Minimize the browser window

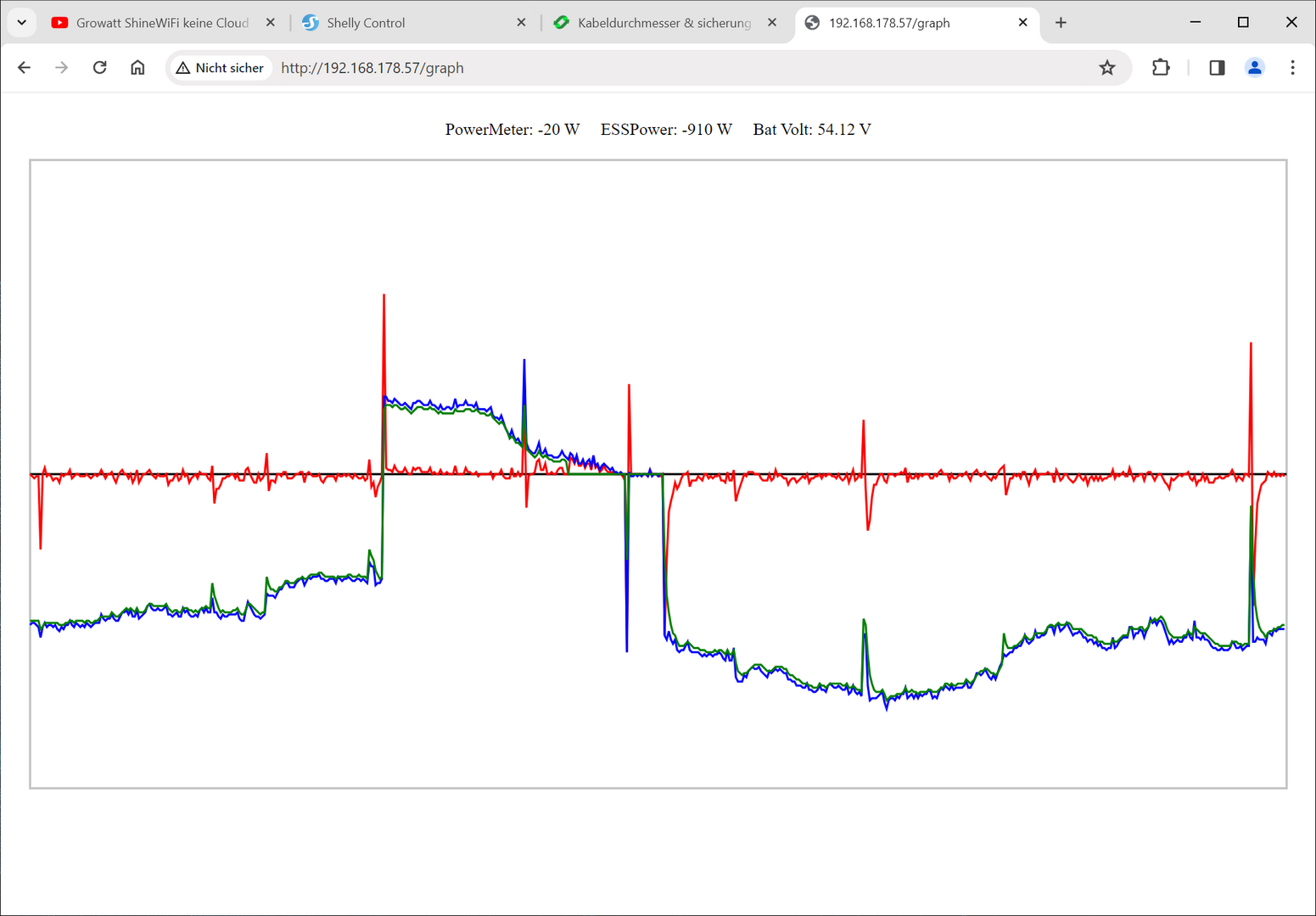tap(1196, 23)
